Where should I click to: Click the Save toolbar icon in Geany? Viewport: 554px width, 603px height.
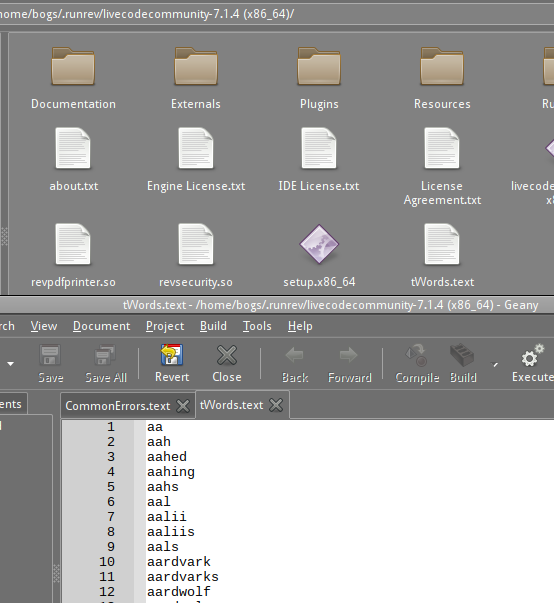[x=50, y=355]
